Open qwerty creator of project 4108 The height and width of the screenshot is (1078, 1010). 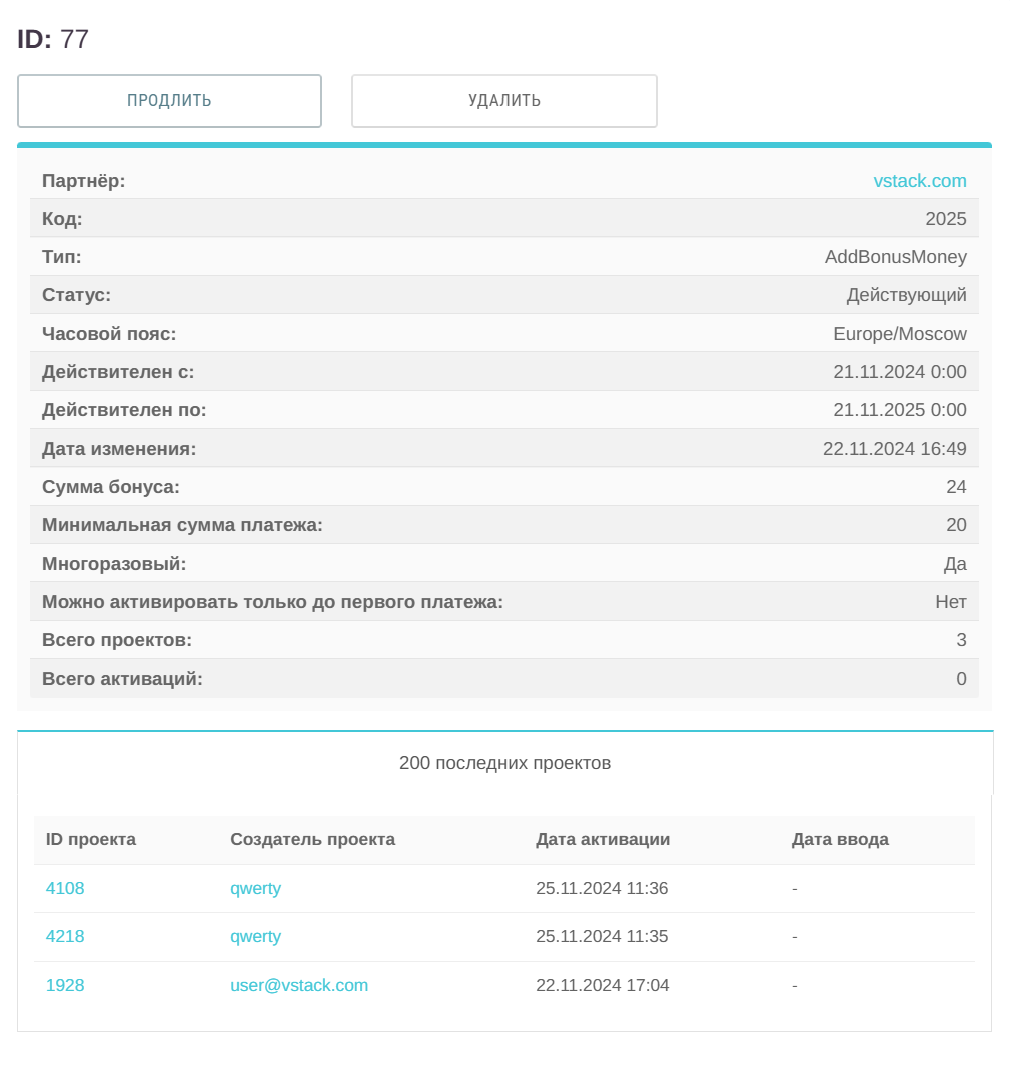[x=255, y=888]
